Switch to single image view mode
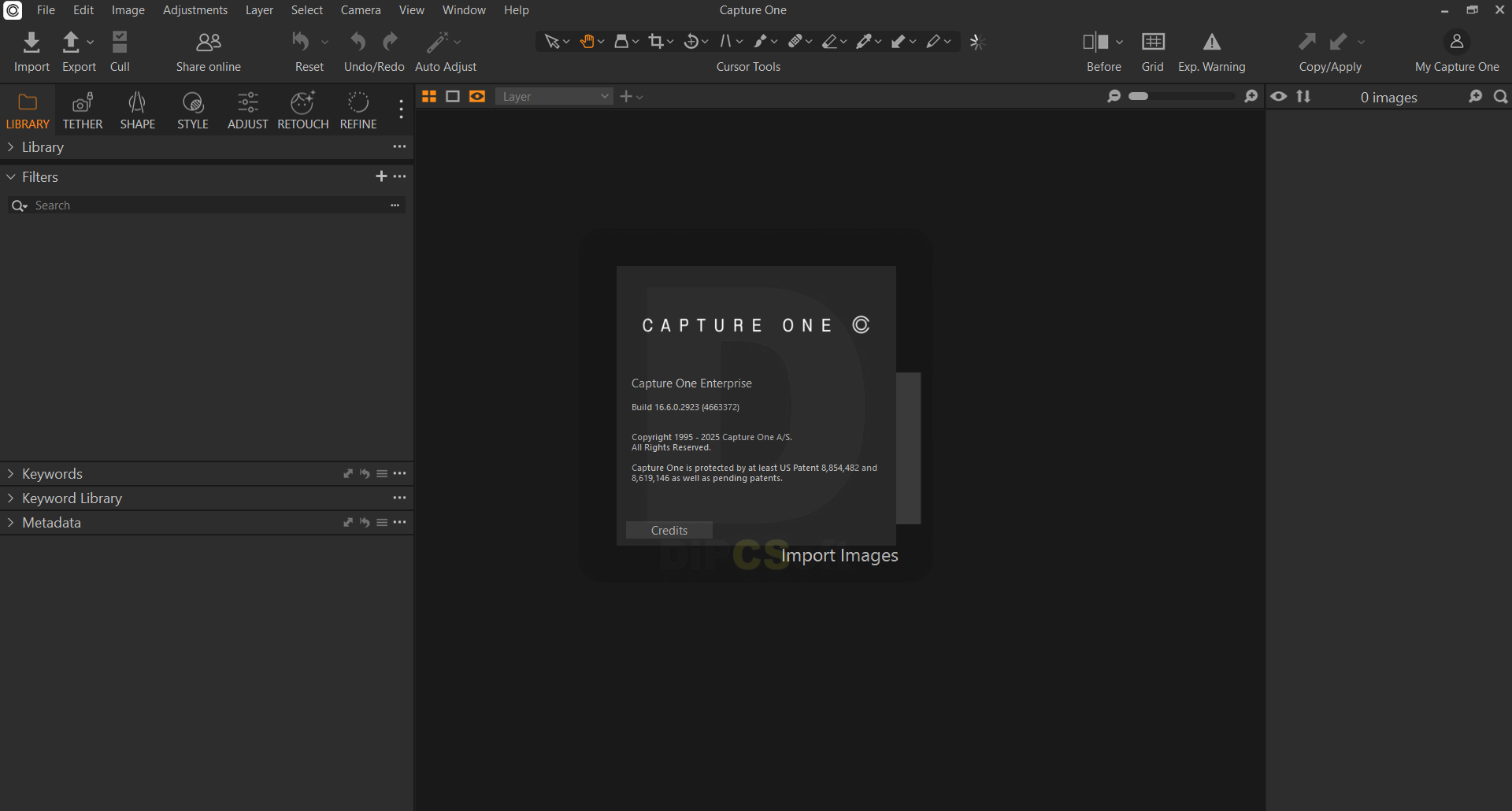The width and height of the screenshot is (1512, 811). pyautogui.click(x=453, y=96)
